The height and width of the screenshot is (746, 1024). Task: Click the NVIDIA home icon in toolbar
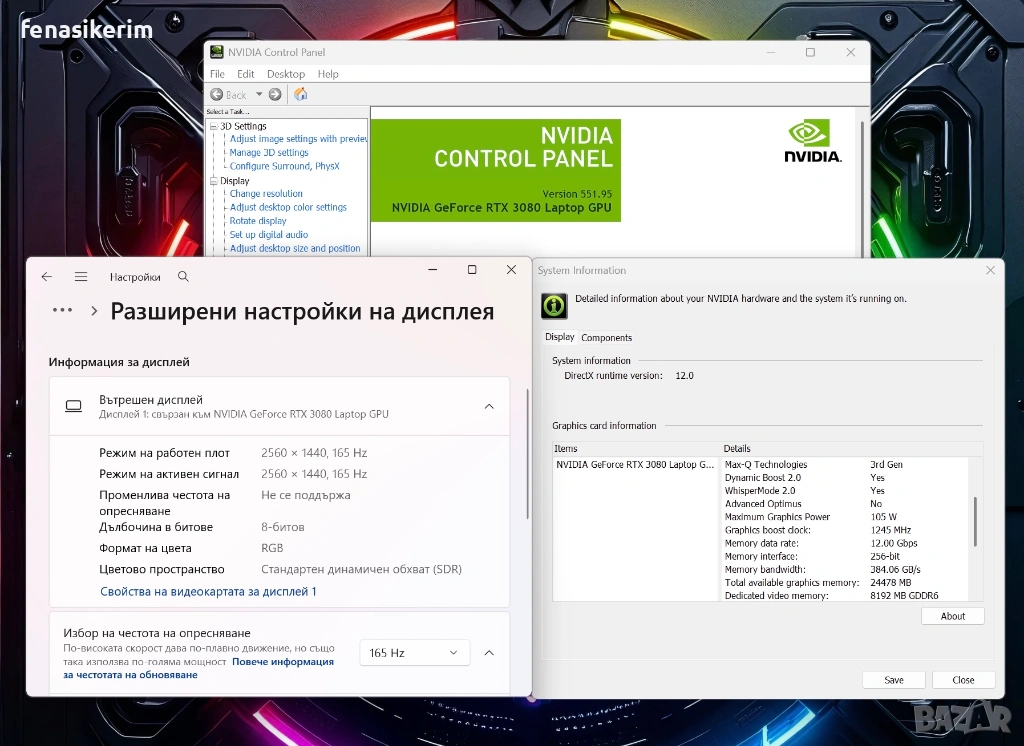pos(300,95)
